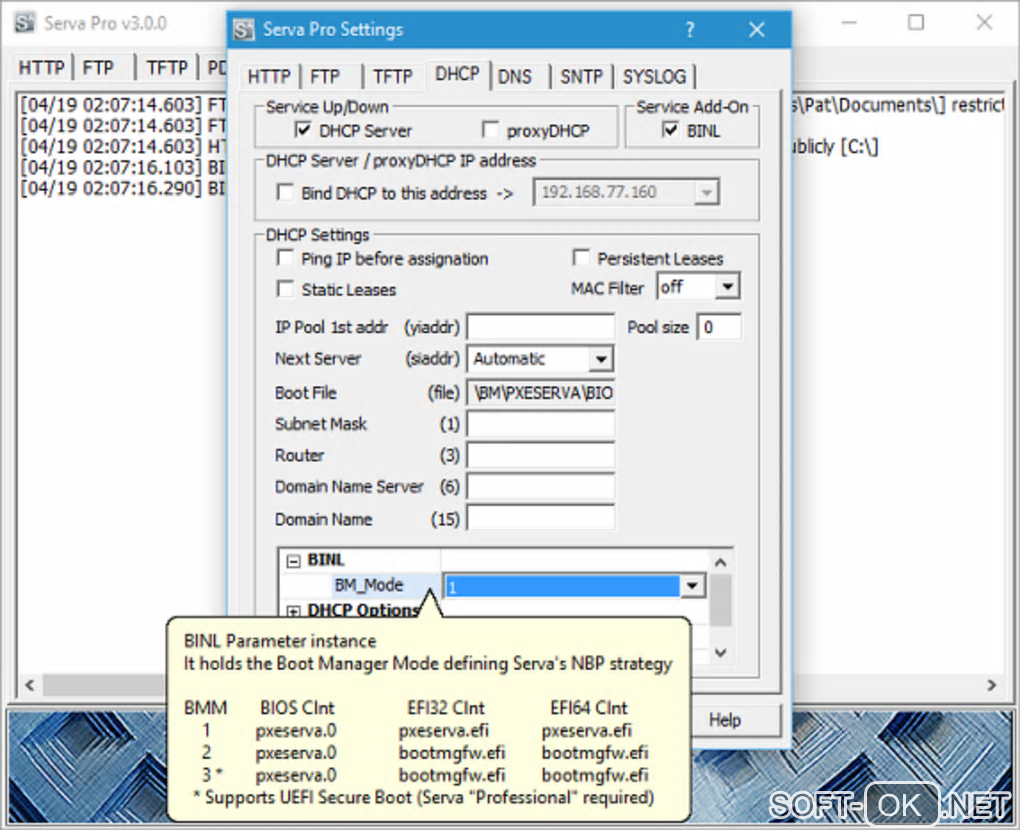Screen dimensions: 1020x830
Task: Enable the proxyDHCP checkbox
Action: 490,130
